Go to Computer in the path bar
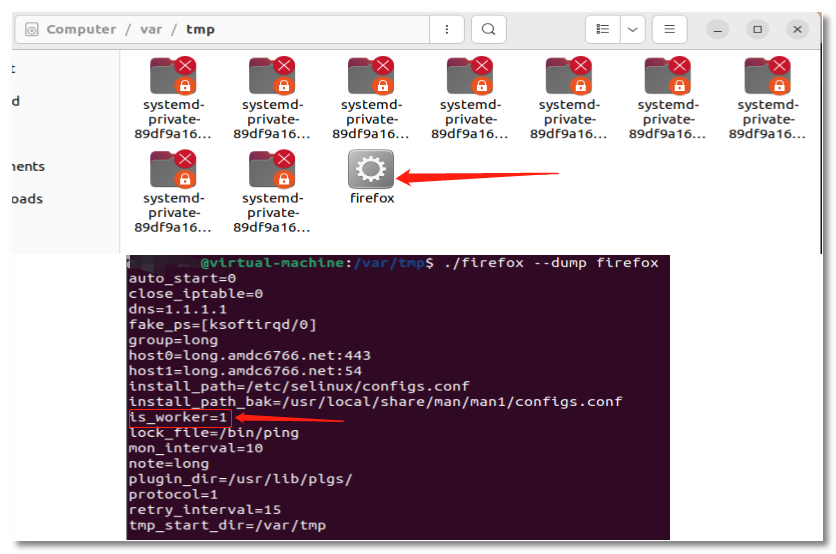The image size is (836, 554). click(81, 30)
